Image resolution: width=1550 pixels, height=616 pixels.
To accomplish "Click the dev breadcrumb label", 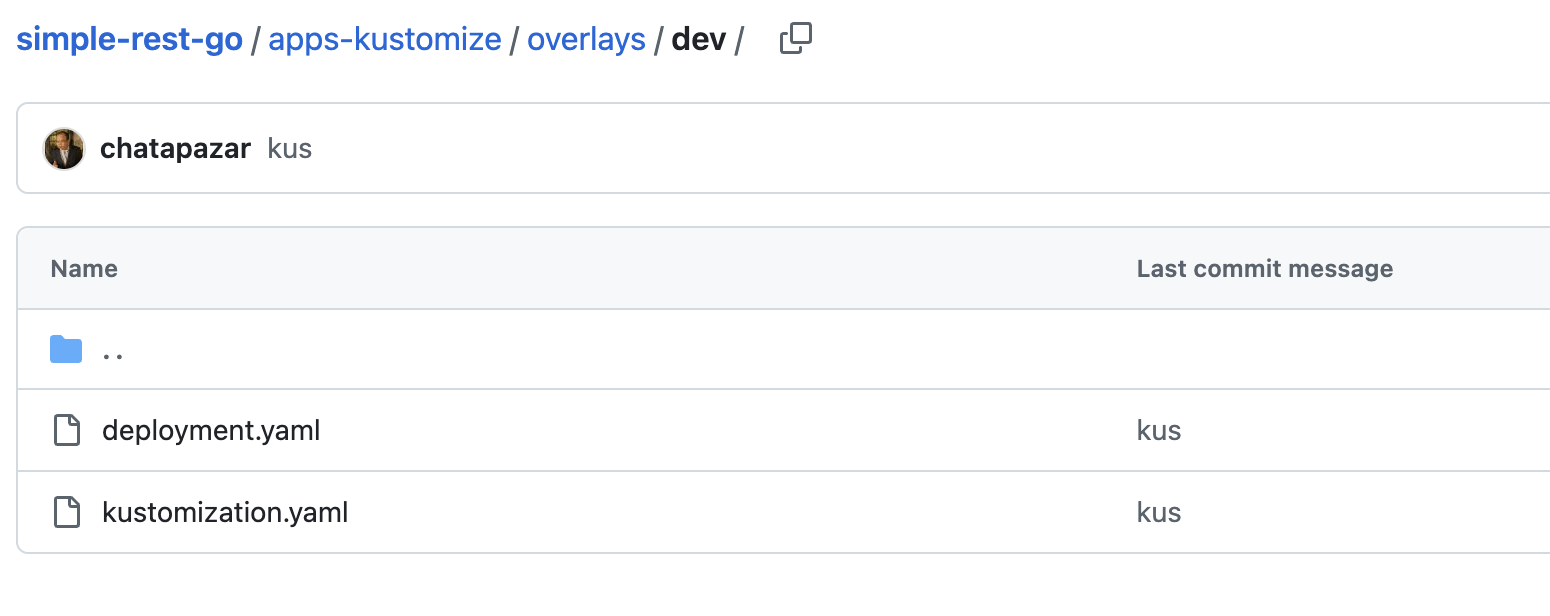I will click(698, 40).
